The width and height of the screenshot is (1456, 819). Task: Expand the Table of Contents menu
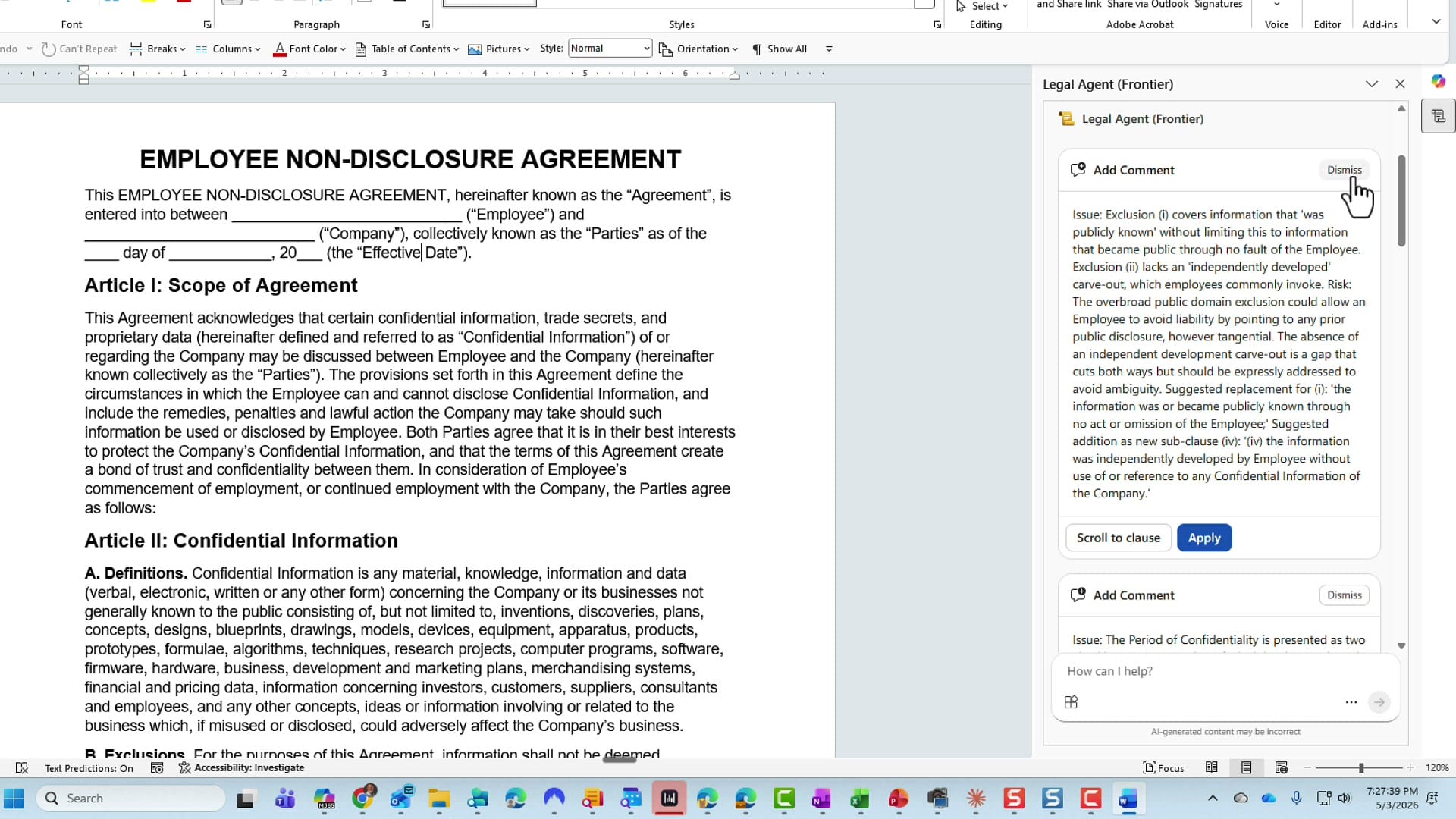407,49
